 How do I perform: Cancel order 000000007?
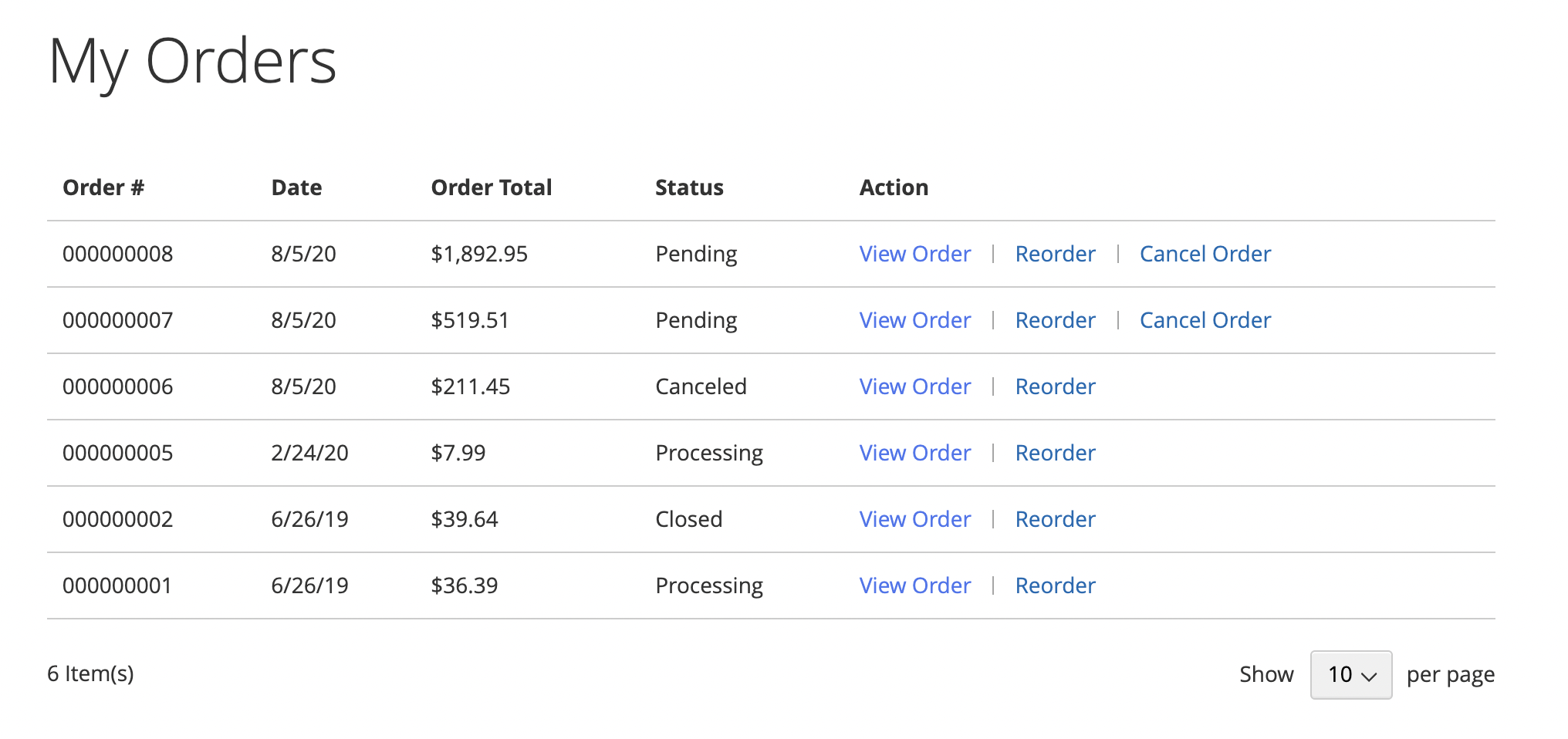pos(1205,320)
